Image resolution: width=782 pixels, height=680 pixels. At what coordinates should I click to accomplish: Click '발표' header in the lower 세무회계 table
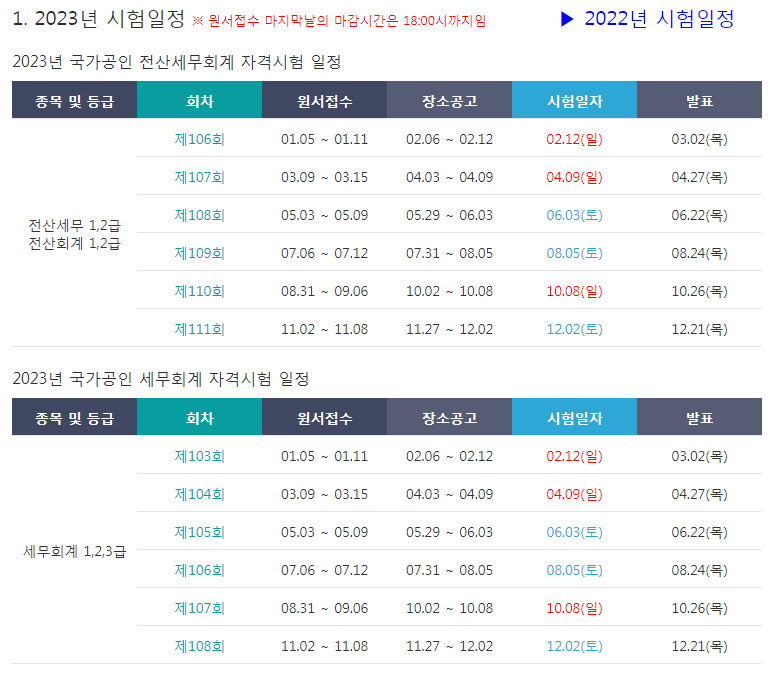[x=699, y=418]
